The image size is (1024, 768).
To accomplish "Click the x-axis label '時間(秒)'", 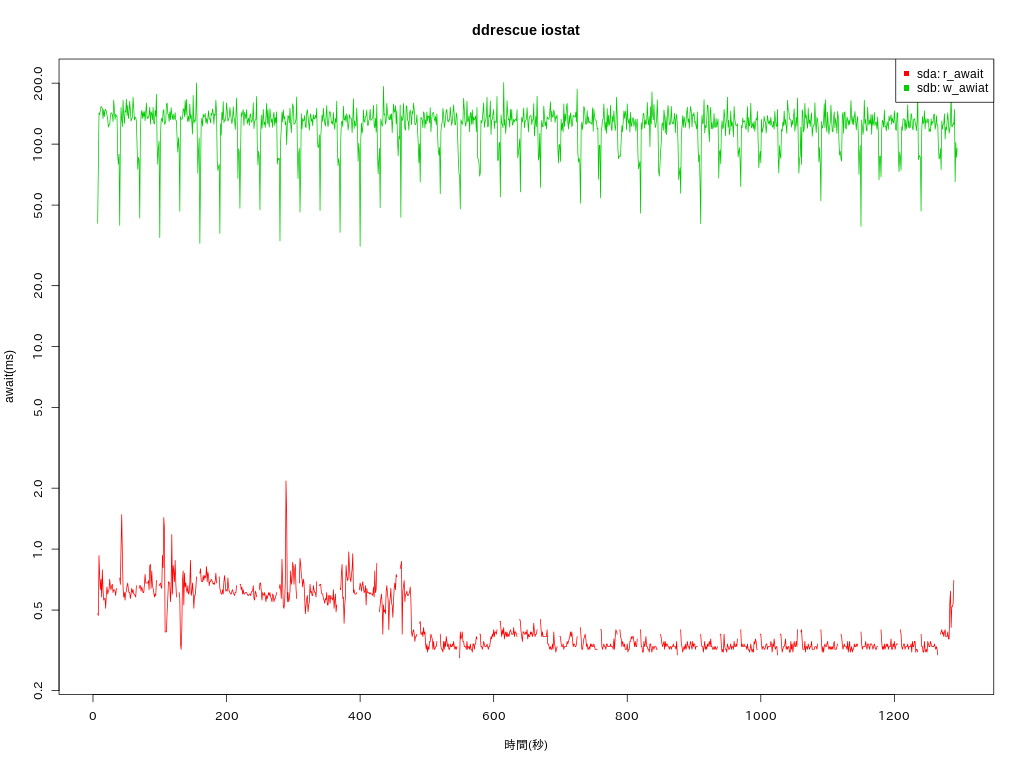I will coord(526,744).
